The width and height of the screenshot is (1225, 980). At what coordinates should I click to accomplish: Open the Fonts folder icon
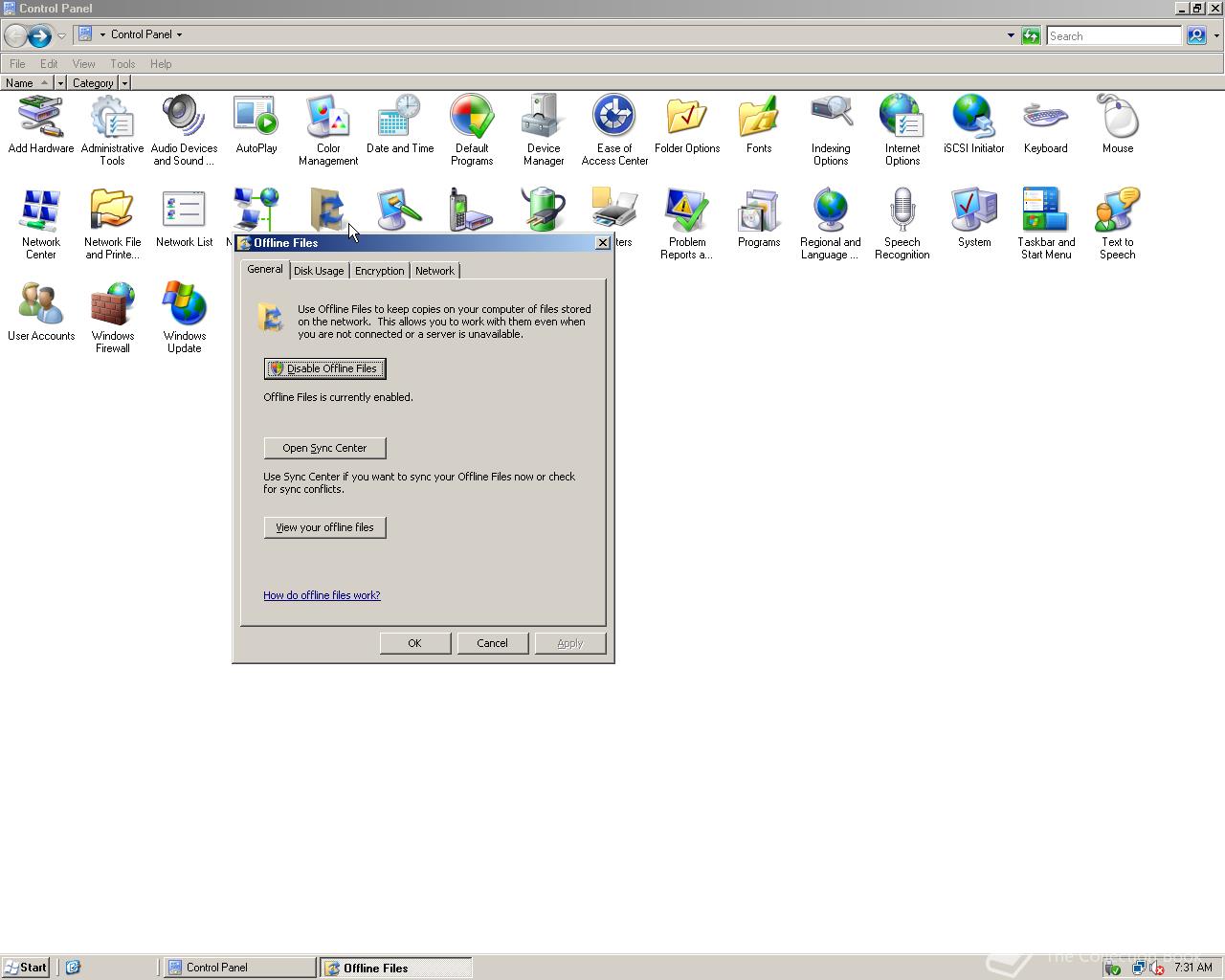759,125
